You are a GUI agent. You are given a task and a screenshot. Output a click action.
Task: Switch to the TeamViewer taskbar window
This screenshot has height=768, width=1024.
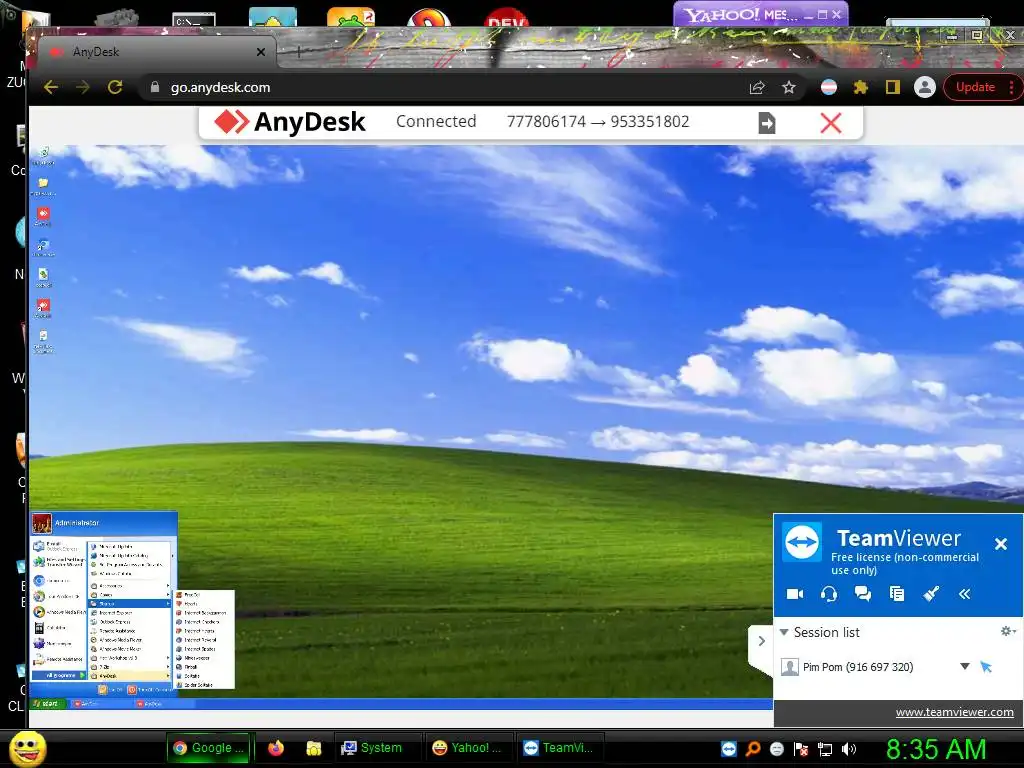(558, 748)
